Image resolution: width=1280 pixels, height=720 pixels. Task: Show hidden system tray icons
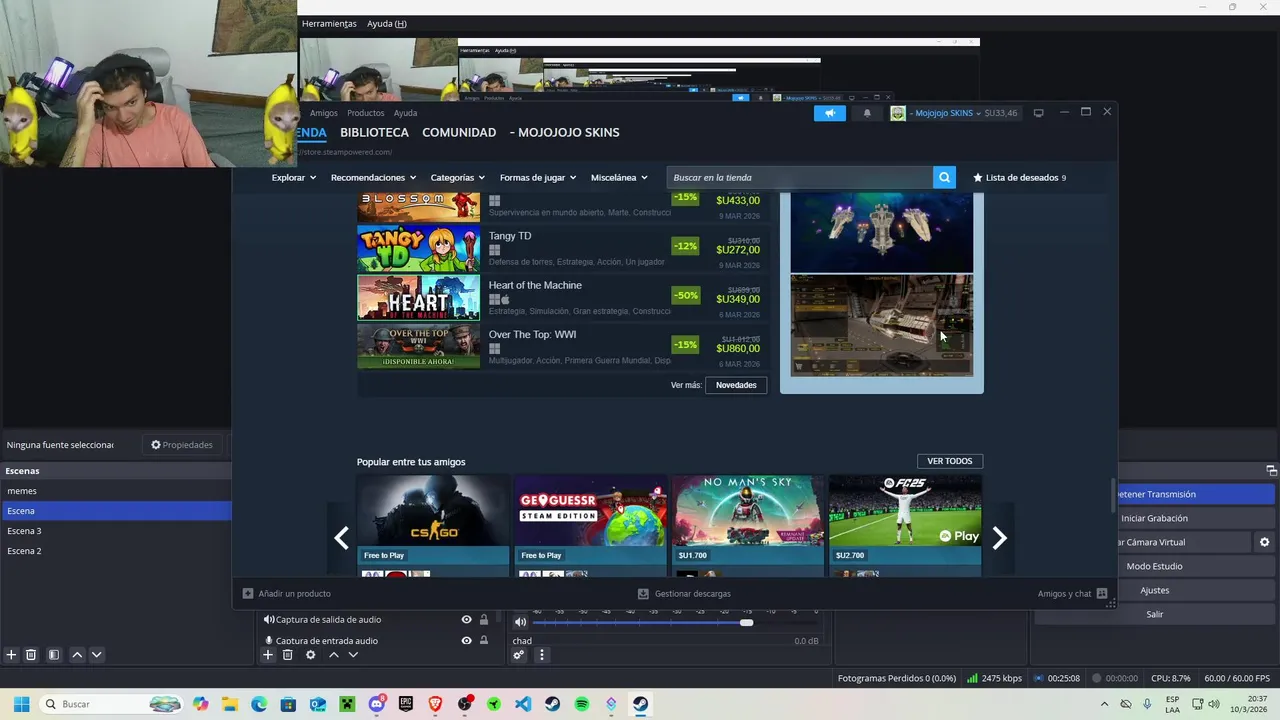1104,704
